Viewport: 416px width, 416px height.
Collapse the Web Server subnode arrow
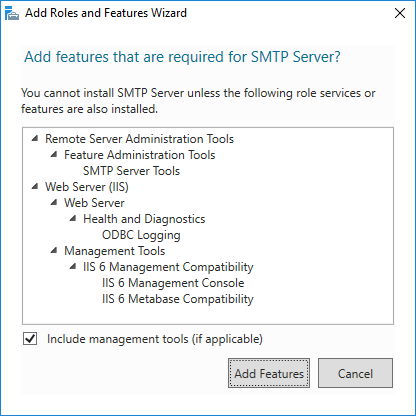pos(54,202)
